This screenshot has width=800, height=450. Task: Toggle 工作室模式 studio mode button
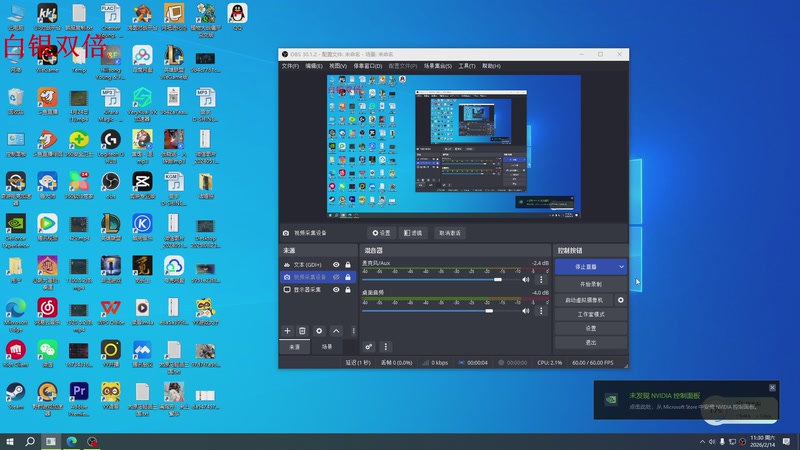pyautogui.click(x=591, y=314)
